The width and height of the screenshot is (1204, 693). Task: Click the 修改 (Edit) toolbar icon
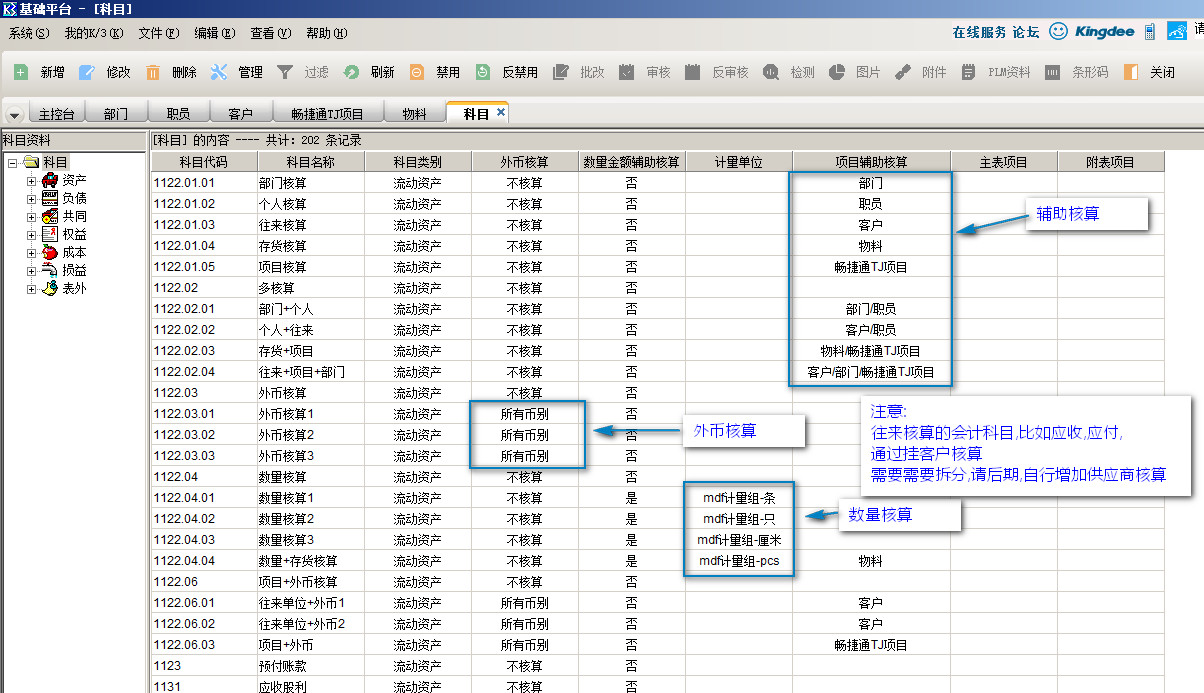pos(87,72)
